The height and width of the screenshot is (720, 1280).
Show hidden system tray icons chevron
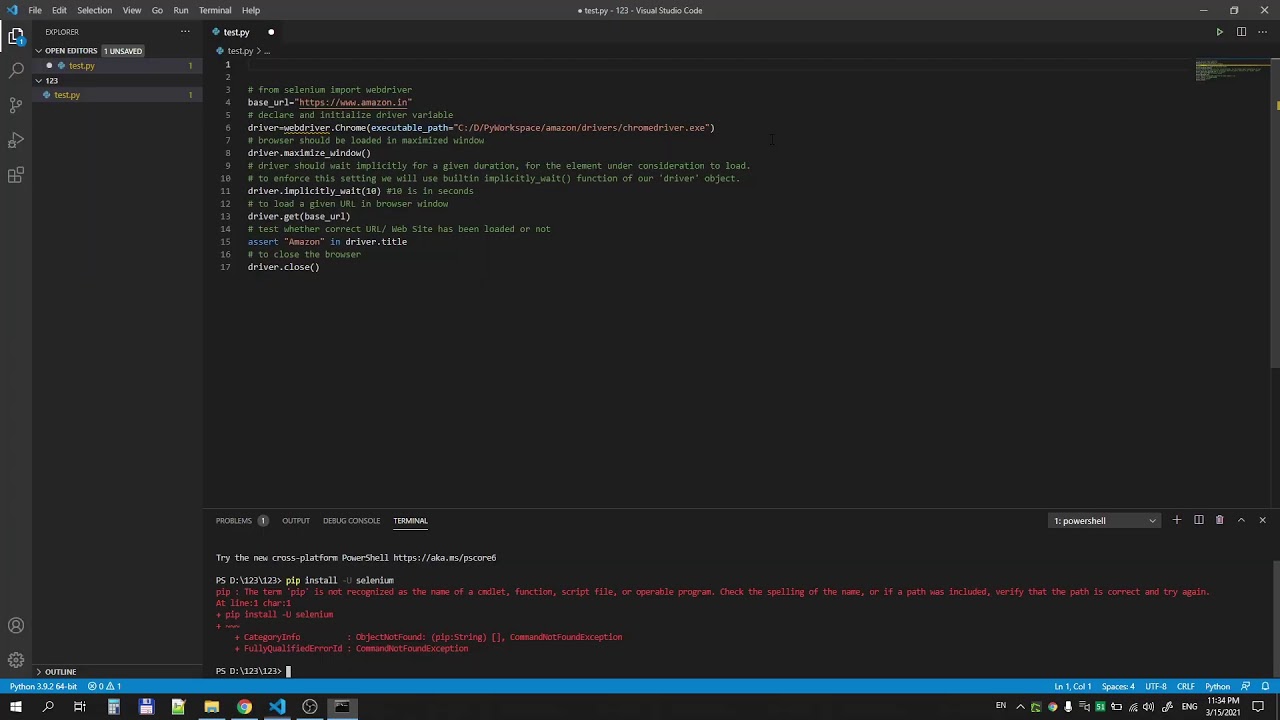[x=1020, y=707]
